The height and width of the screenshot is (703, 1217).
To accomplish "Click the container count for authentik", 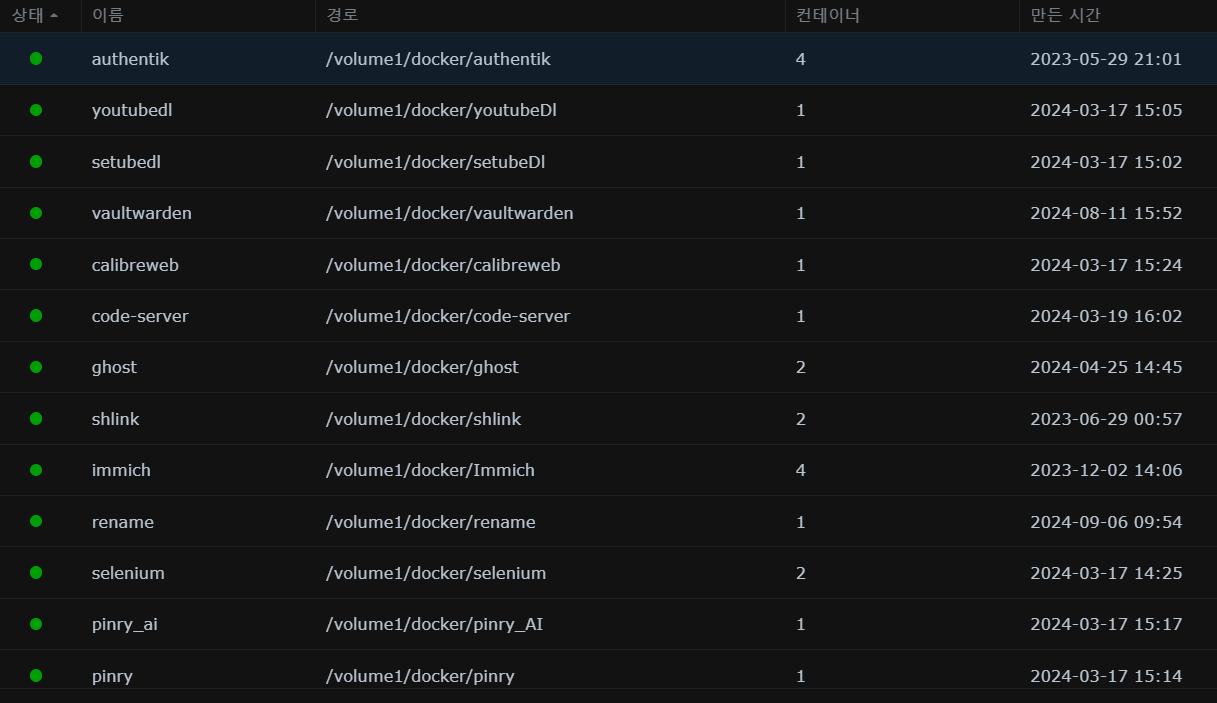I will click(x=801, y=59).
